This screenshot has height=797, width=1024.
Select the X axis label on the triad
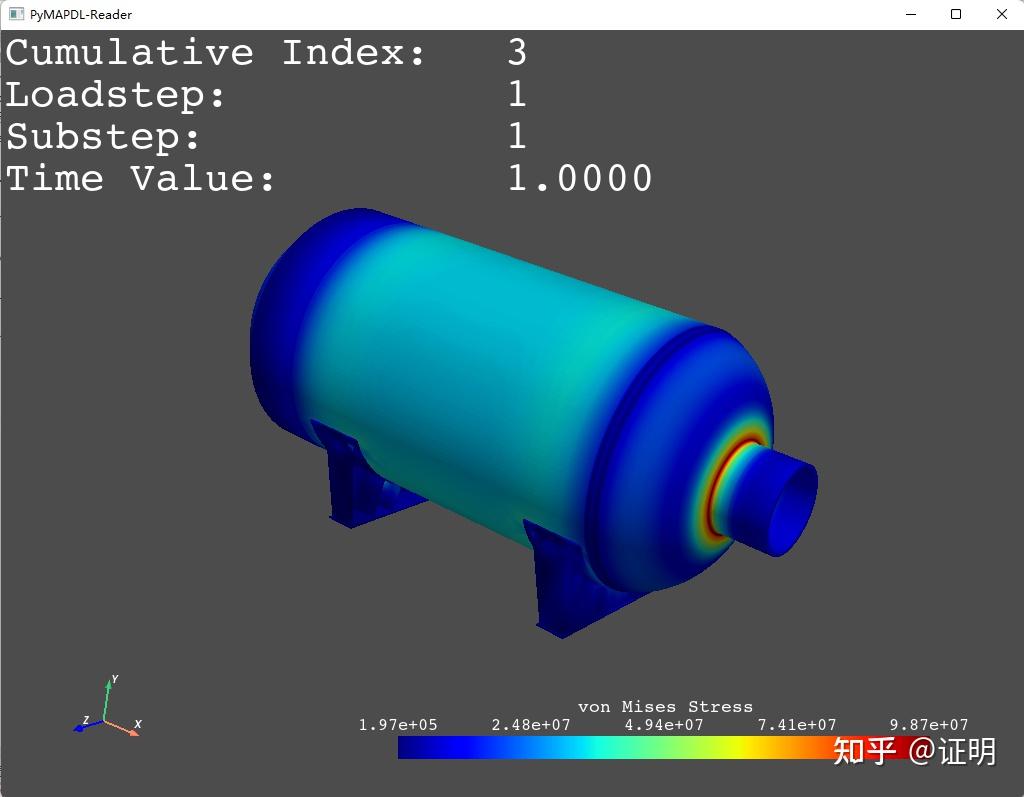(138, 725)
